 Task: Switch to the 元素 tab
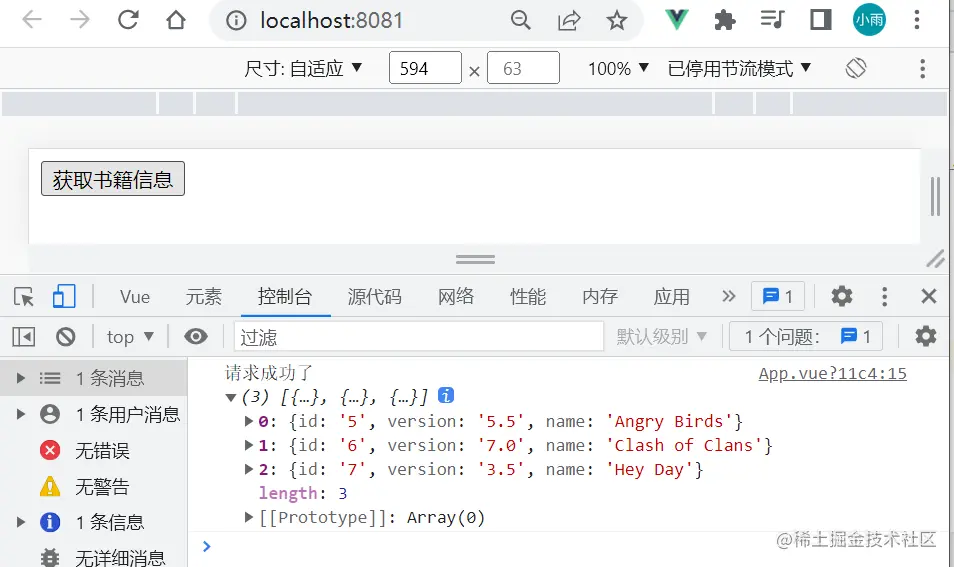coord(203,297)
